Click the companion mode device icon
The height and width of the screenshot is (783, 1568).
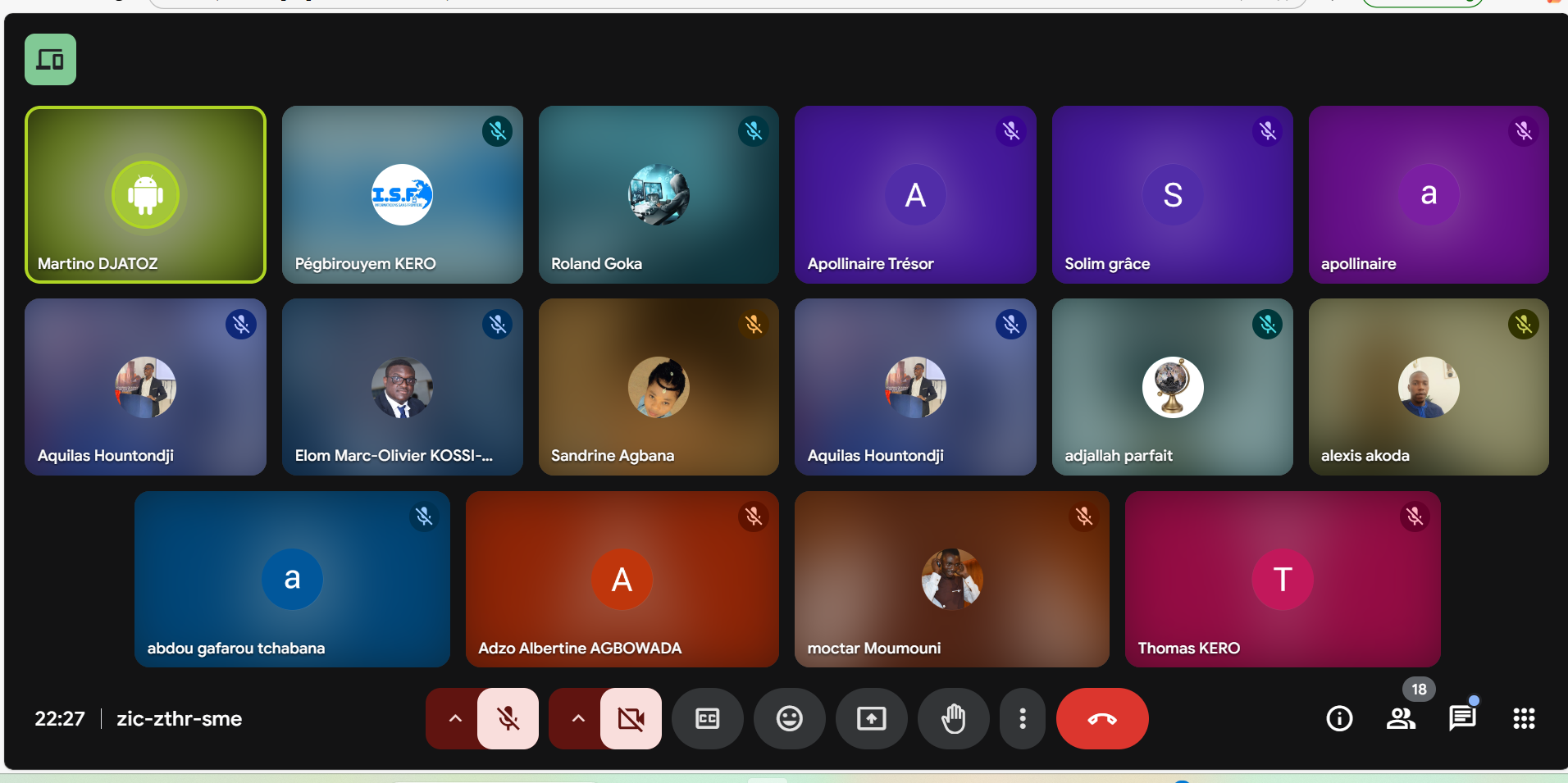pyautogui.click(x=50, y=60)
